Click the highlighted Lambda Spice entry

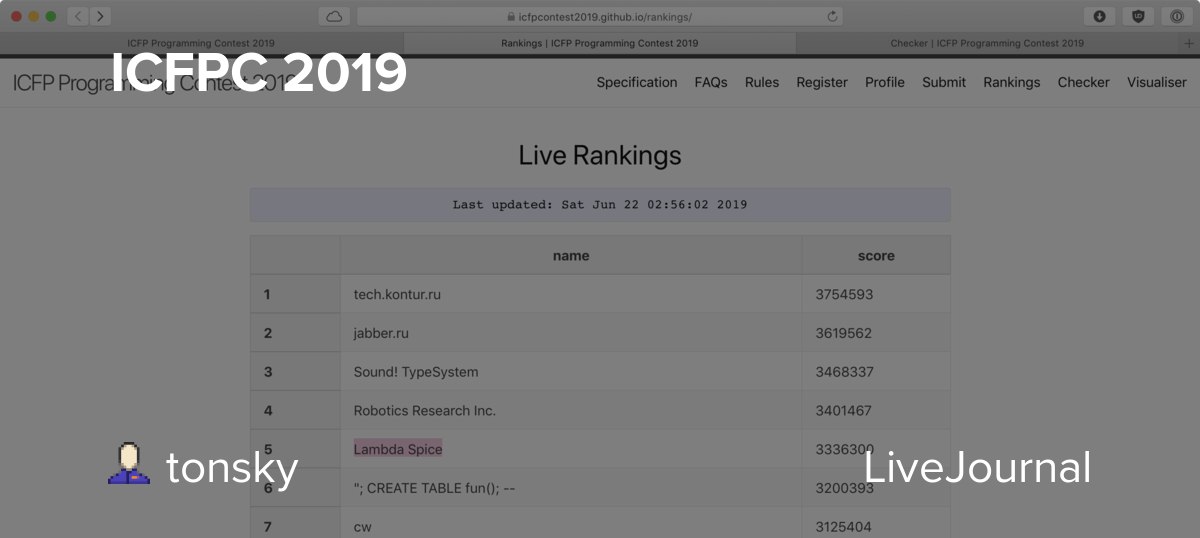pyautogui.click(x=398, y=449)
